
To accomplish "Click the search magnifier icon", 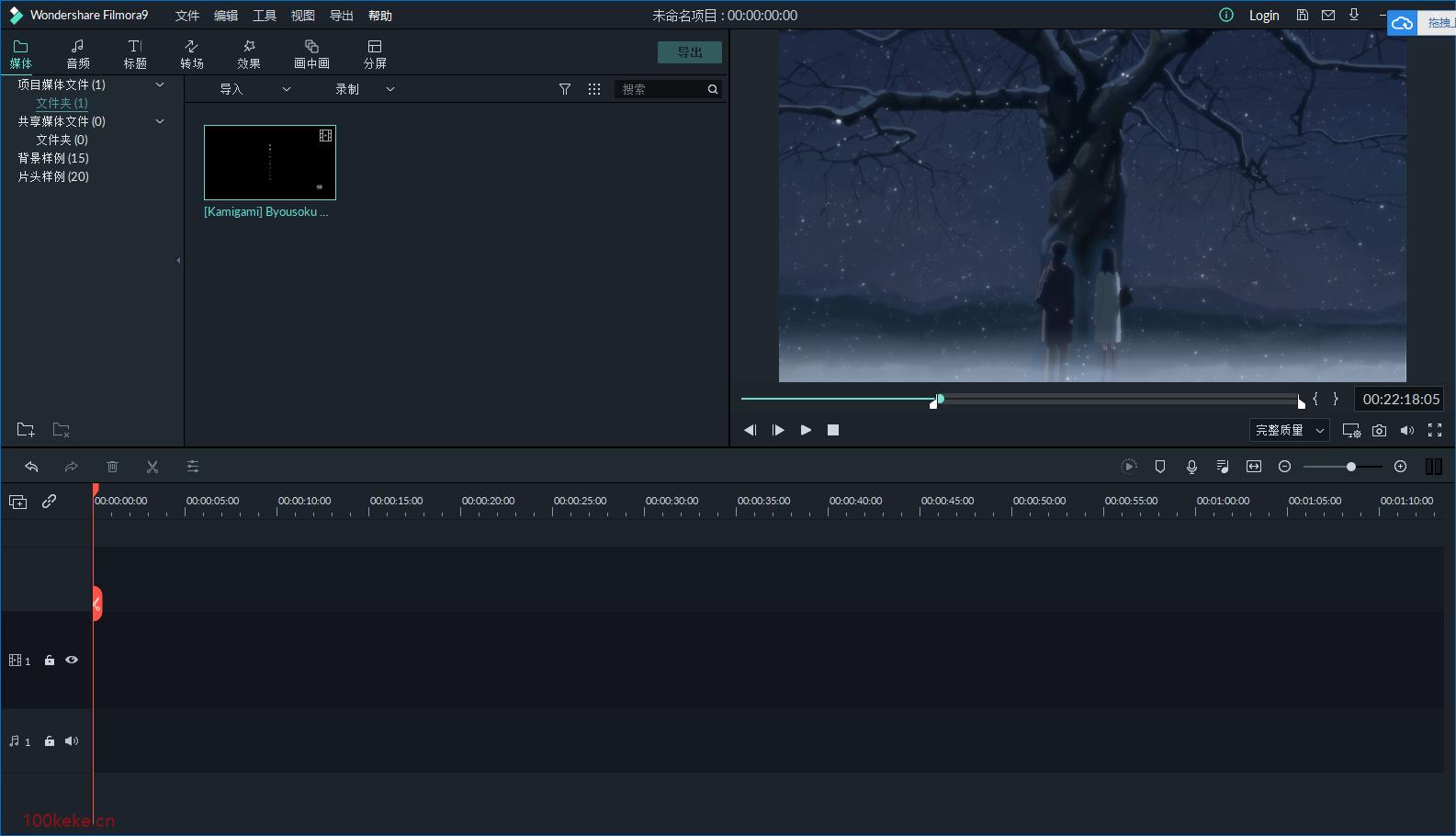I will (713, 89).
